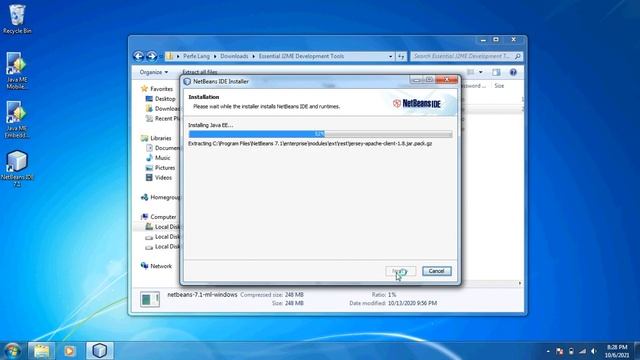
Task: Click the taskbar clock showing 8:28 PM
Action: point(617,351)
